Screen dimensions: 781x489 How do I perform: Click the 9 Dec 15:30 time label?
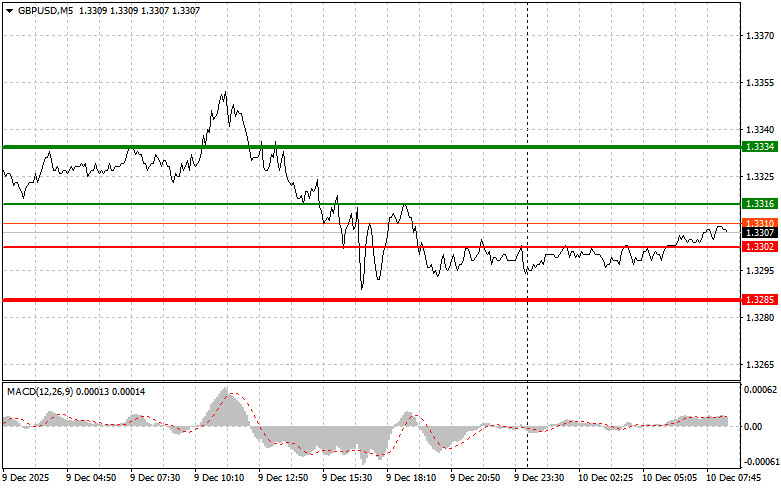347,478
